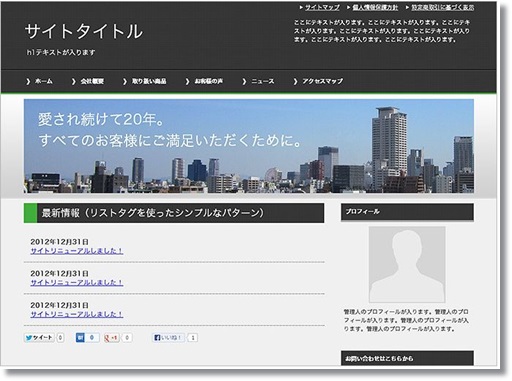Open the 個人情報保護方針 link
Viewport: 512px width, 381px height.
coord(375,7)
